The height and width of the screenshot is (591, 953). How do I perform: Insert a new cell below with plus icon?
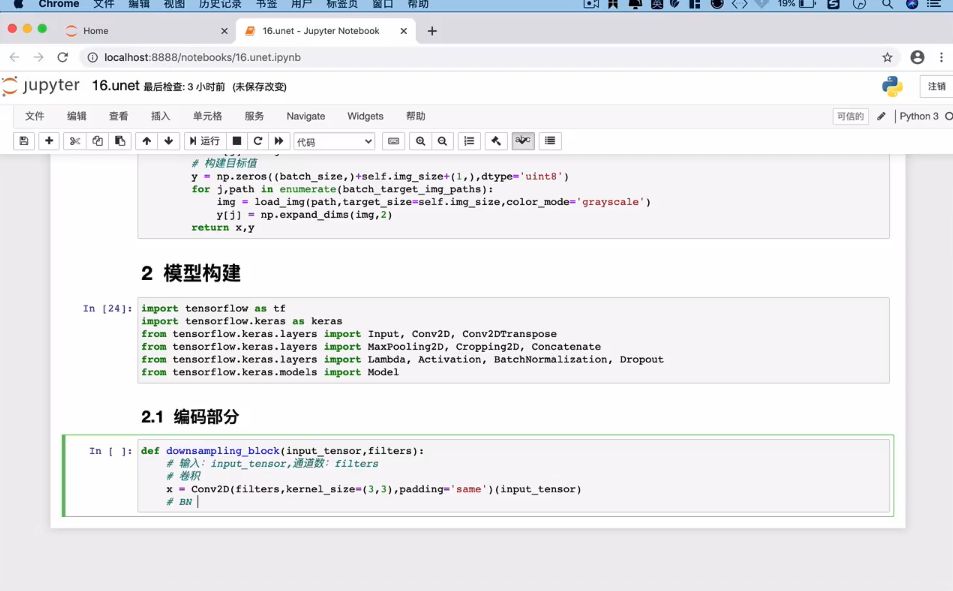(x=49, y=141)
